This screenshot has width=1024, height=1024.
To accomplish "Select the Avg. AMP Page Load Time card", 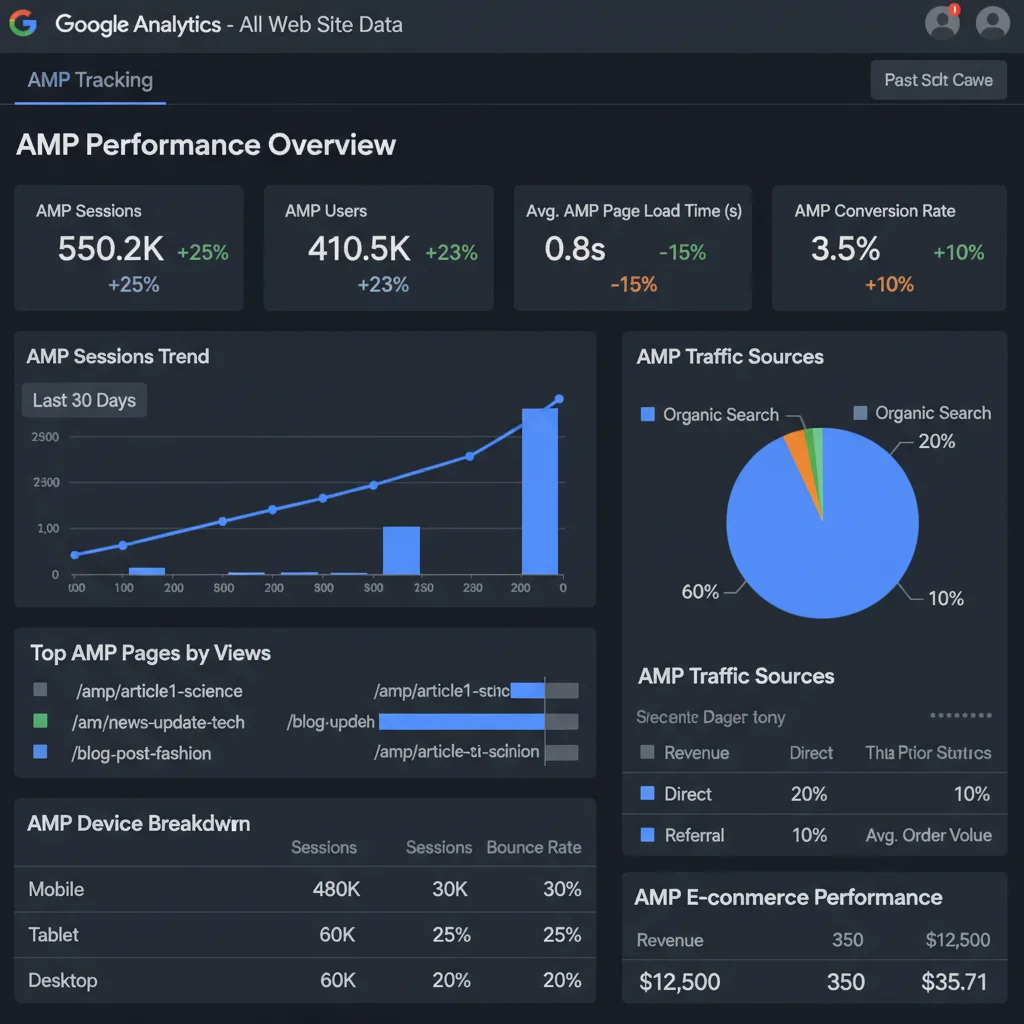I will pyautogui.click(x=632, y=248).
